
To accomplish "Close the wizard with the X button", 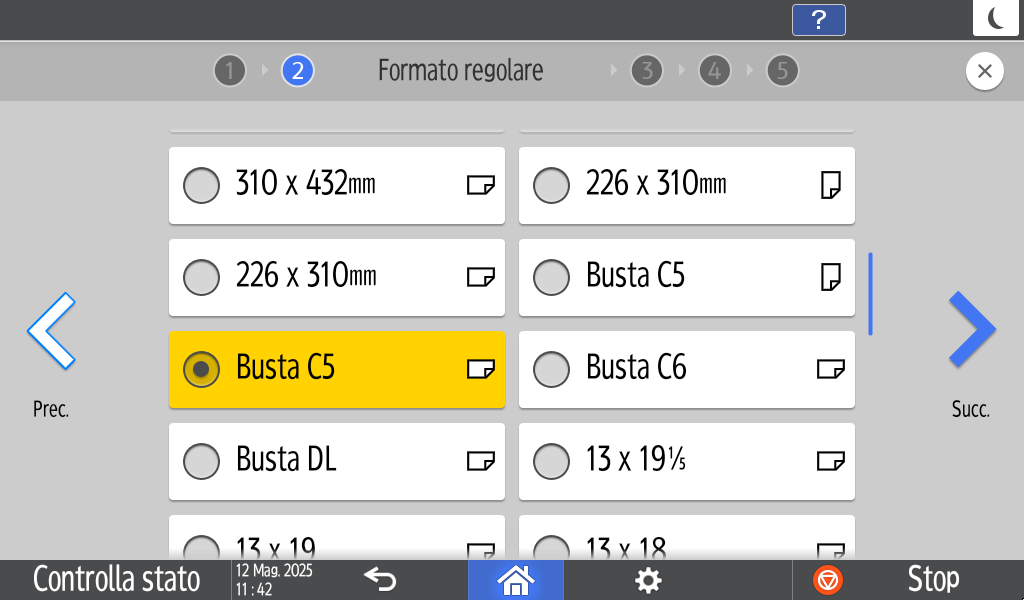I will [985, 71].
